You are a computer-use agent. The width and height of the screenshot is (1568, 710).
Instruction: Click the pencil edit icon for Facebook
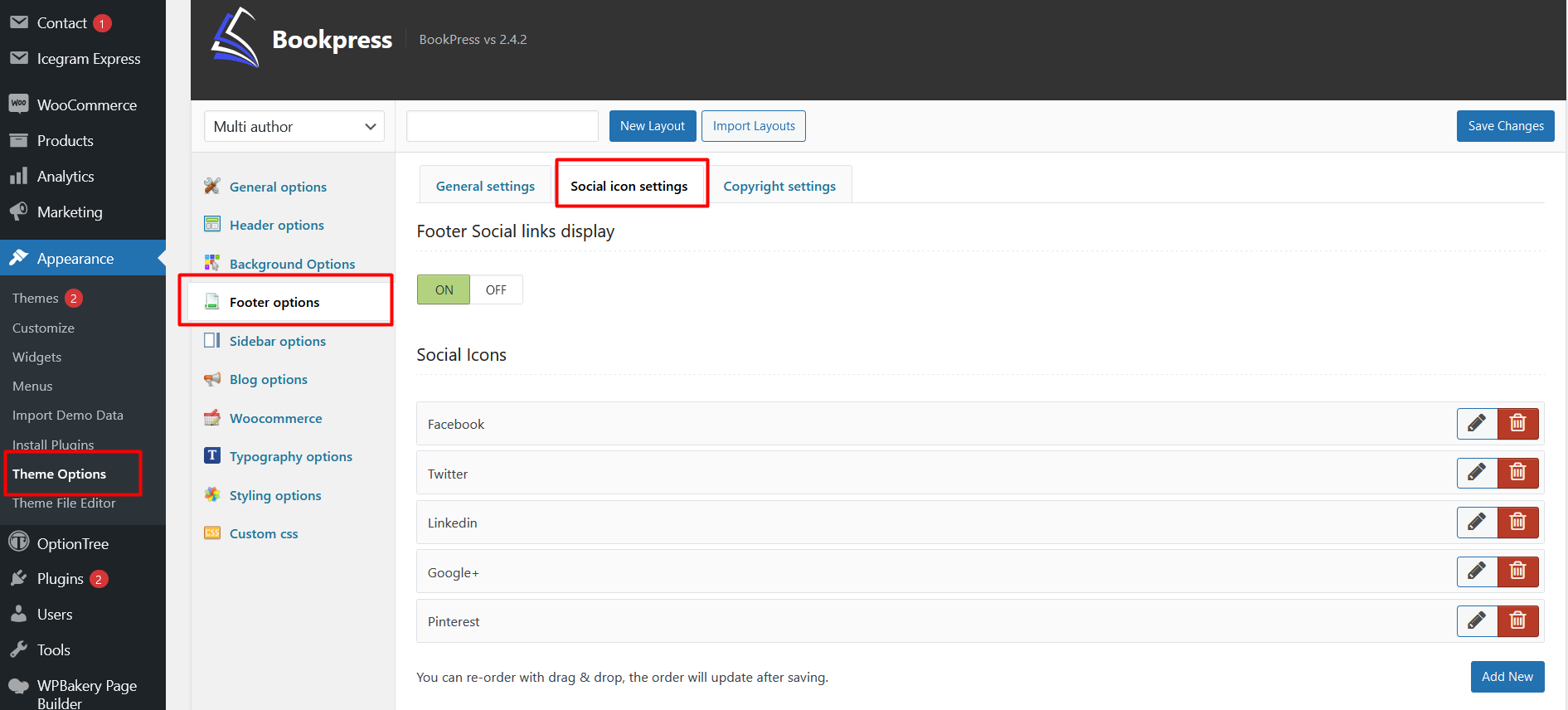tap(1477, 424)
